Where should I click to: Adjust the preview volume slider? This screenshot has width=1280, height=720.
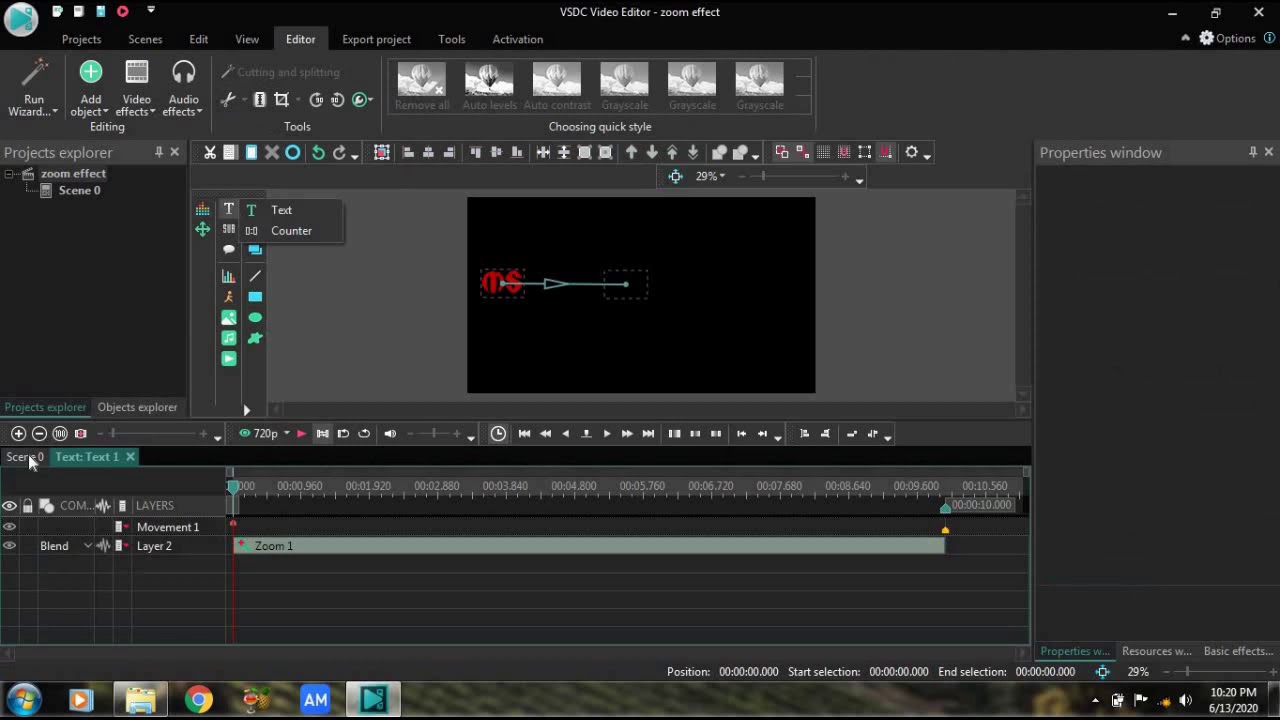(x=433, y=434)
